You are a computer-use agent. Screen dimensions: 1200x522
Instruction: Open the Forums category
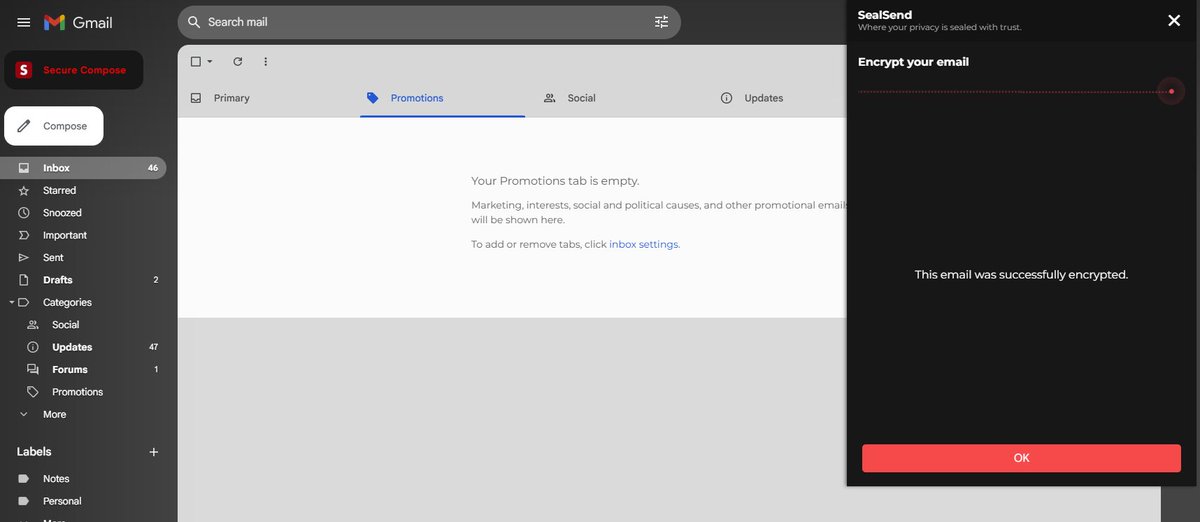click(x=83, y=369)
